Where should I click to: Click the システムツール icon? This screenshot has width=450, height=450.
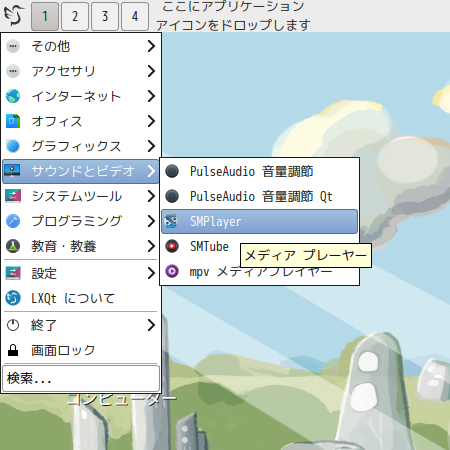[x=13, y=196]
